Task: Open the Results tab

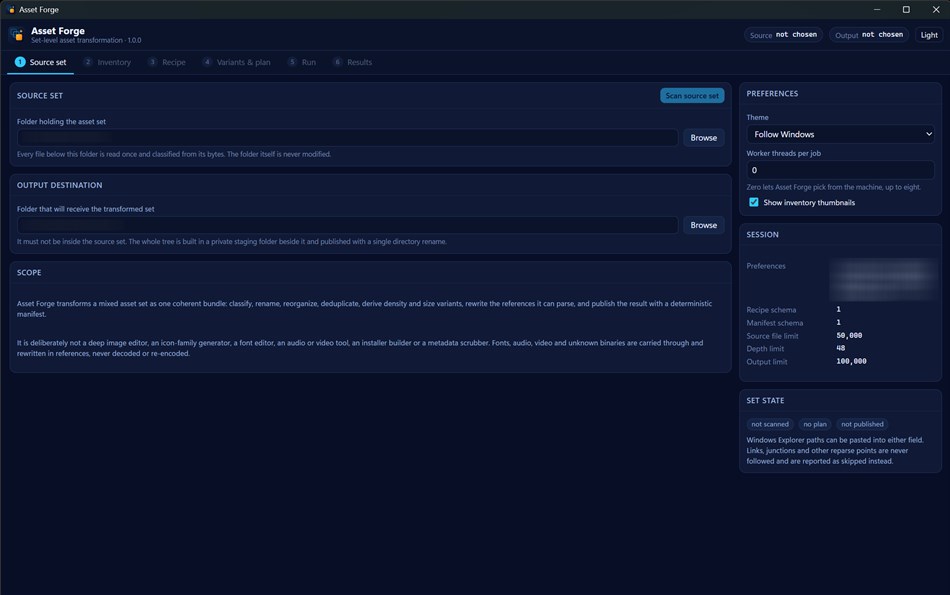Action: tap(353, 62)
